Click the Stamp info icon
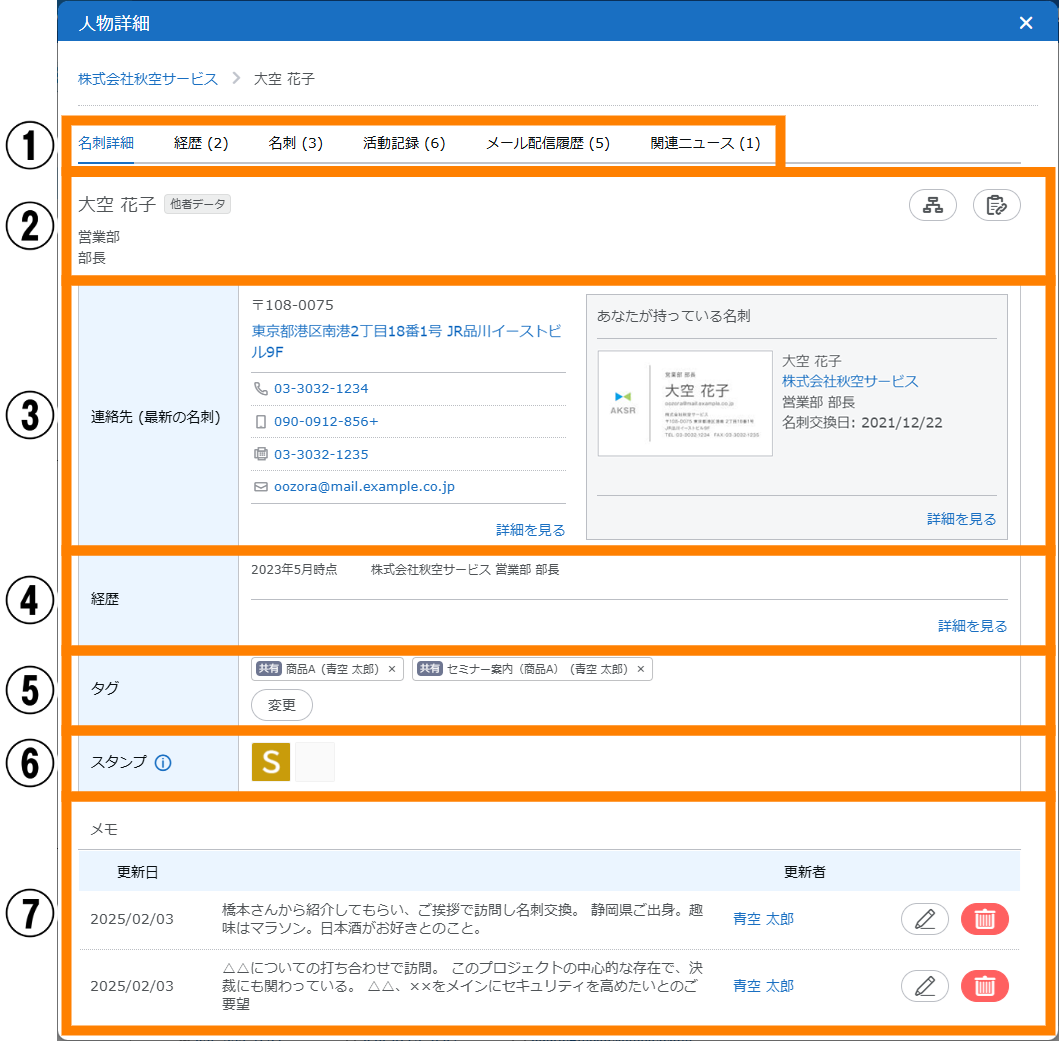The width and height of the screenshot is (1059, 1041). coord(163,763)
